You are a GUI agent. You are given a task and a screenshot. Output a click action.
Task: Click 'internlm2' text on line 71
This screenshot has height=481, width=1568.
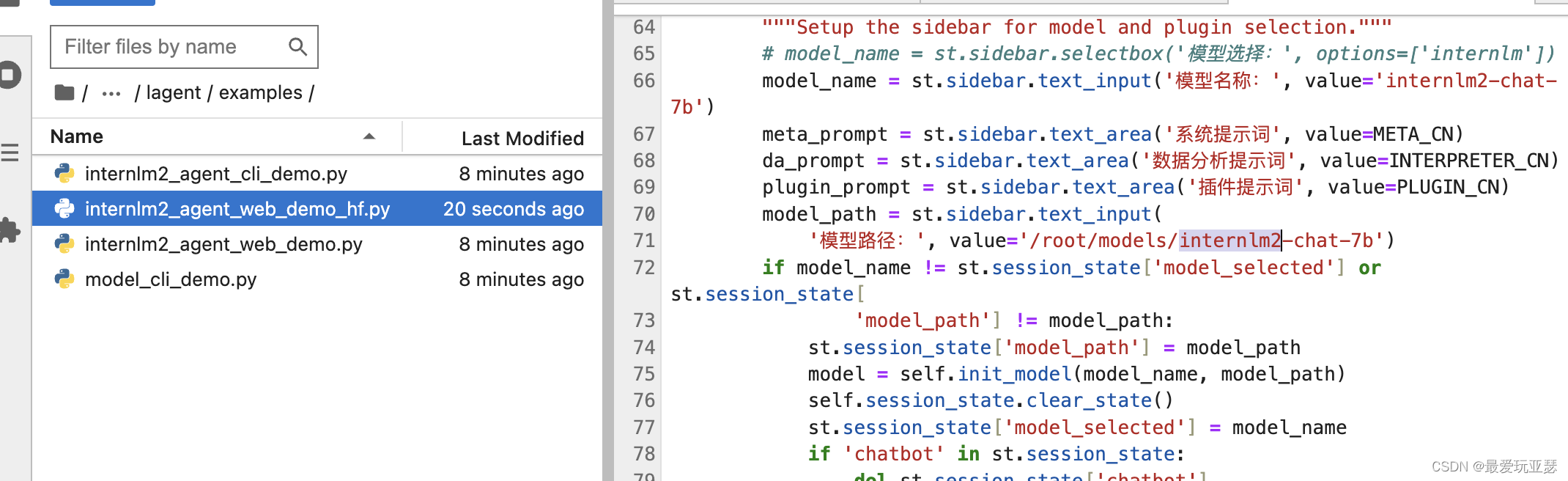coord(1229,240)
